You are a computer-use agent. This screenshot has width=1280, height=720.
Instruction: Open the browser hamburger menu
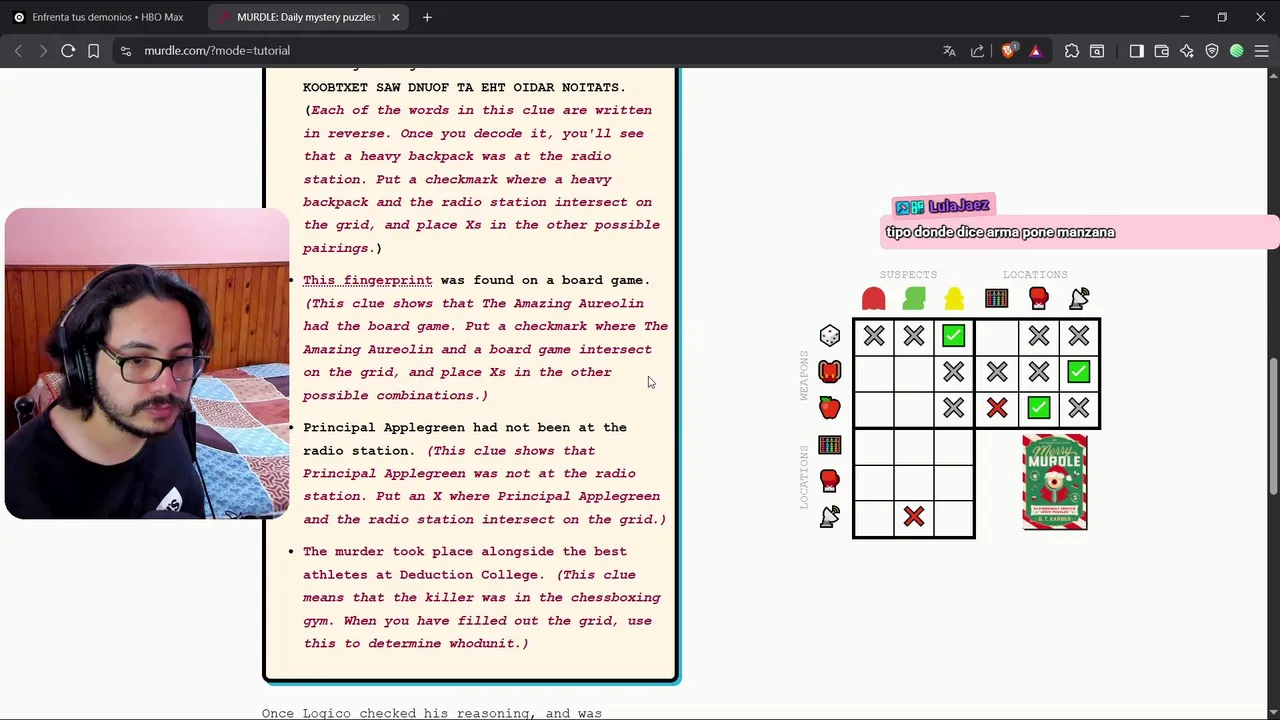coord(1261,51)
